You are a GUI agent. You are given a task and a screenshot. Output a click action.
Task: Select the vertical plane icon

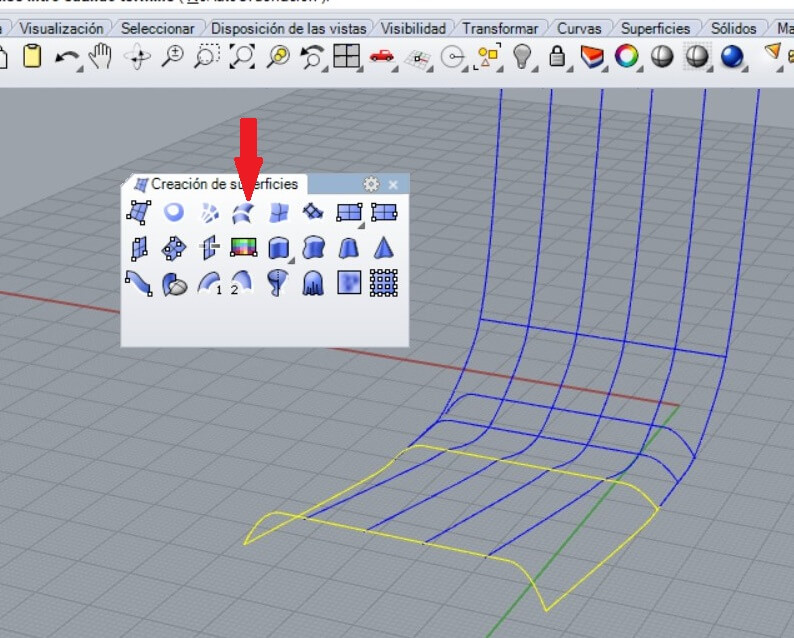(x=139, y=249)
